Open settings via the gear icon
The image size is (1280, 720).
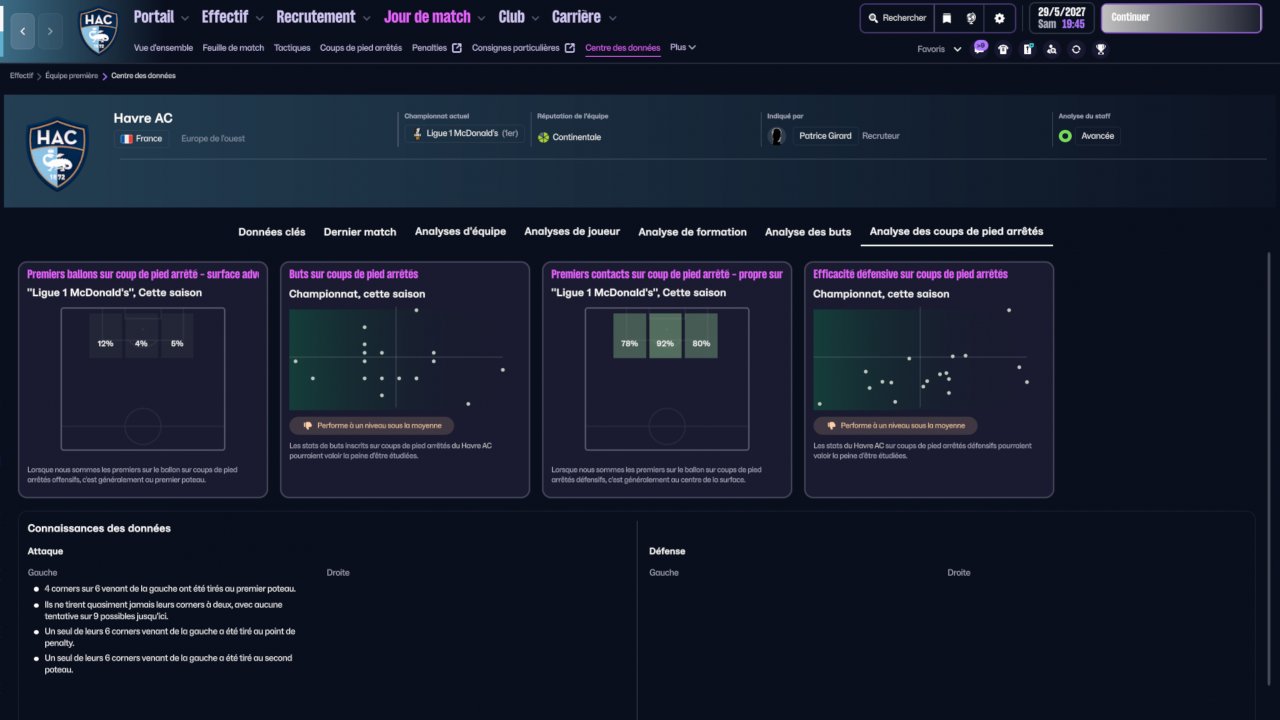[x=999, y=18]
